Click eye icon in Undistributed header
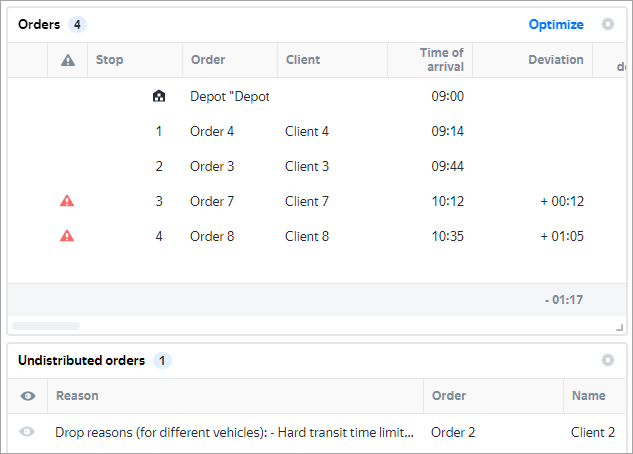Viewport: 633px width, 454px height. [x=28, y=396]
